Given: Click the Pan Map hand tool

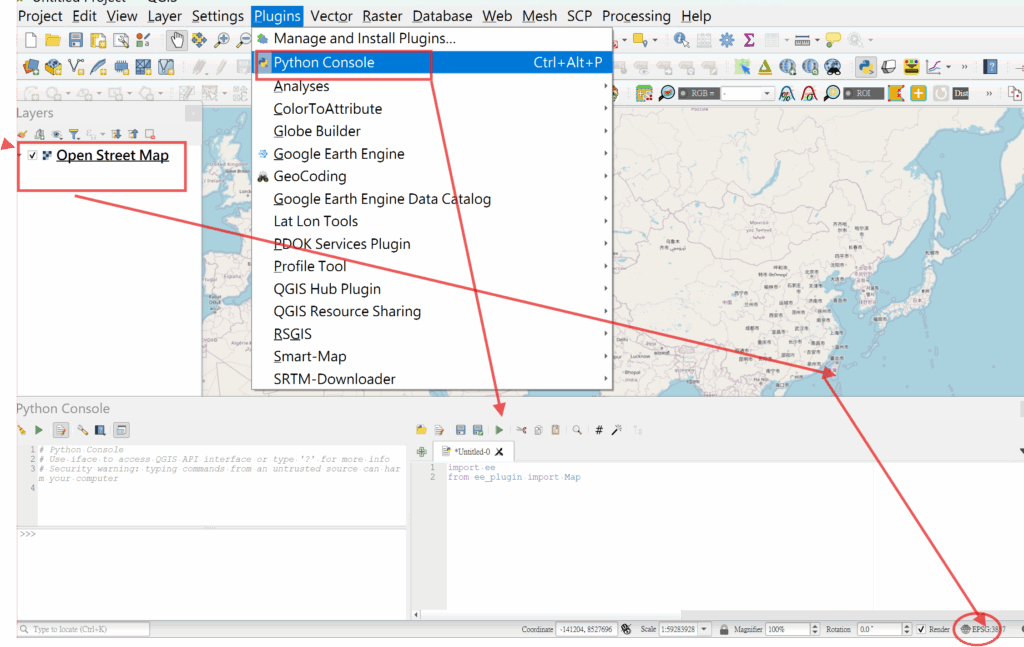Looking at the screenshot, I should pos(176,40).
